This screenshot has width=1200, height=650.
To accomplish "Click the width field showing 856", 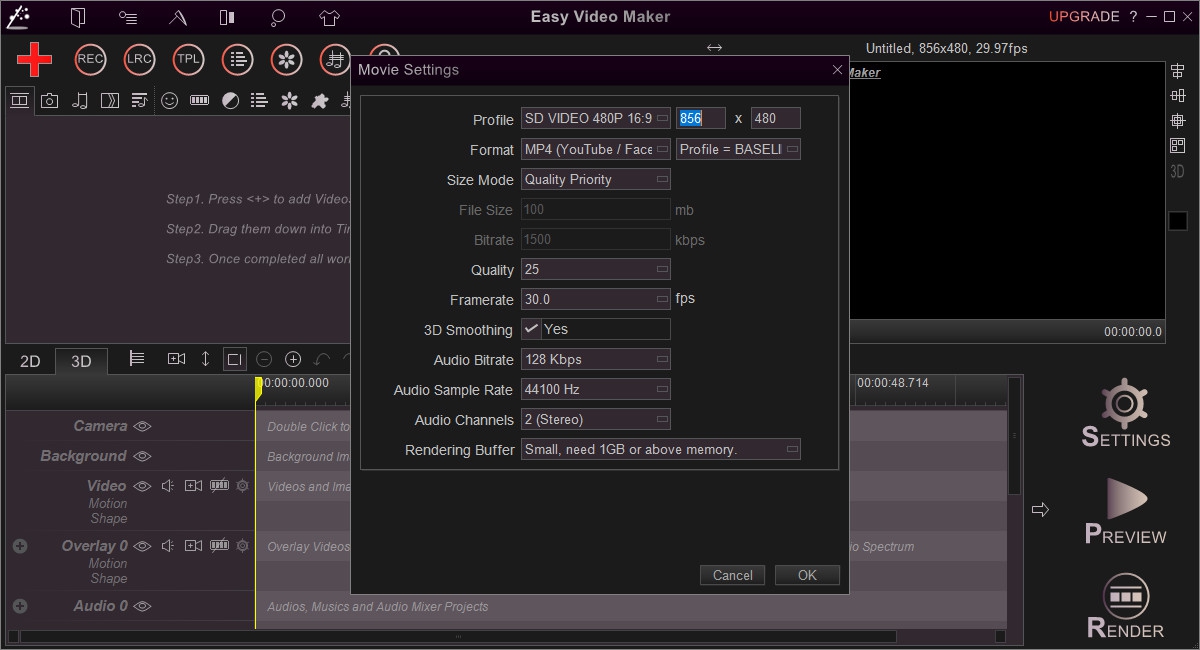I will 701,118.
